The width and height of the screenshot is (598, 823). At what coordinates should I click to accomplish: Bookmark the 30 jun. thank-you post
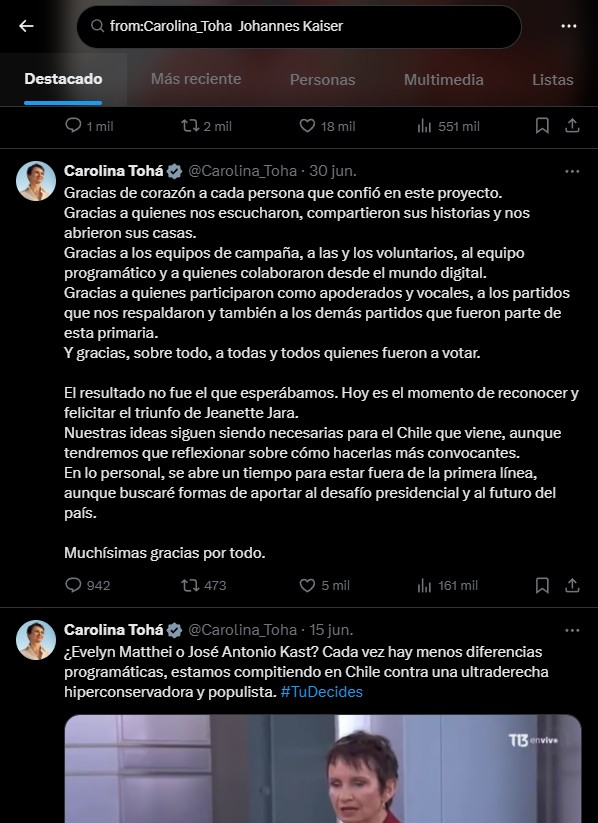coord(542,585)
